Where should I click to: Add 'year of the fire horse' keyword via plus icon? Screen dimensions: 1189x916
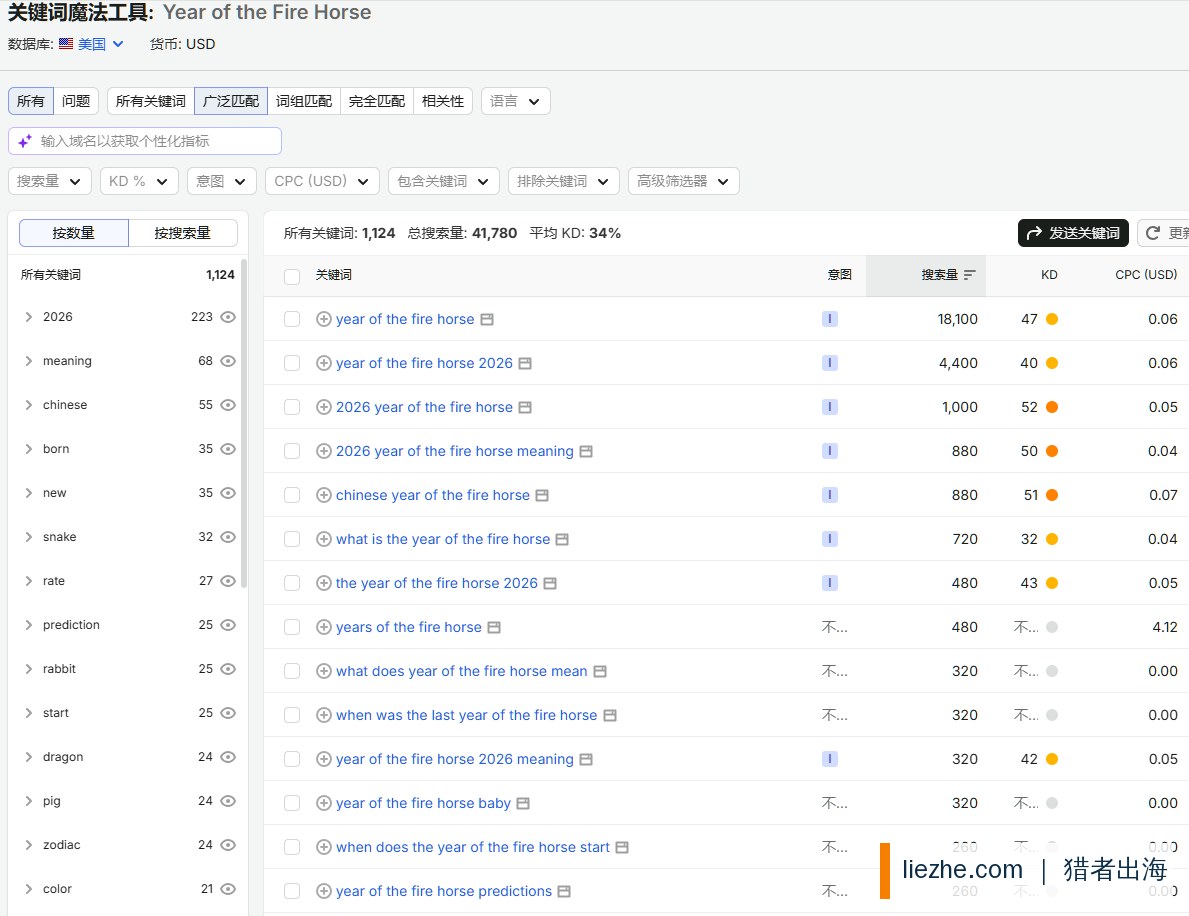324,319
